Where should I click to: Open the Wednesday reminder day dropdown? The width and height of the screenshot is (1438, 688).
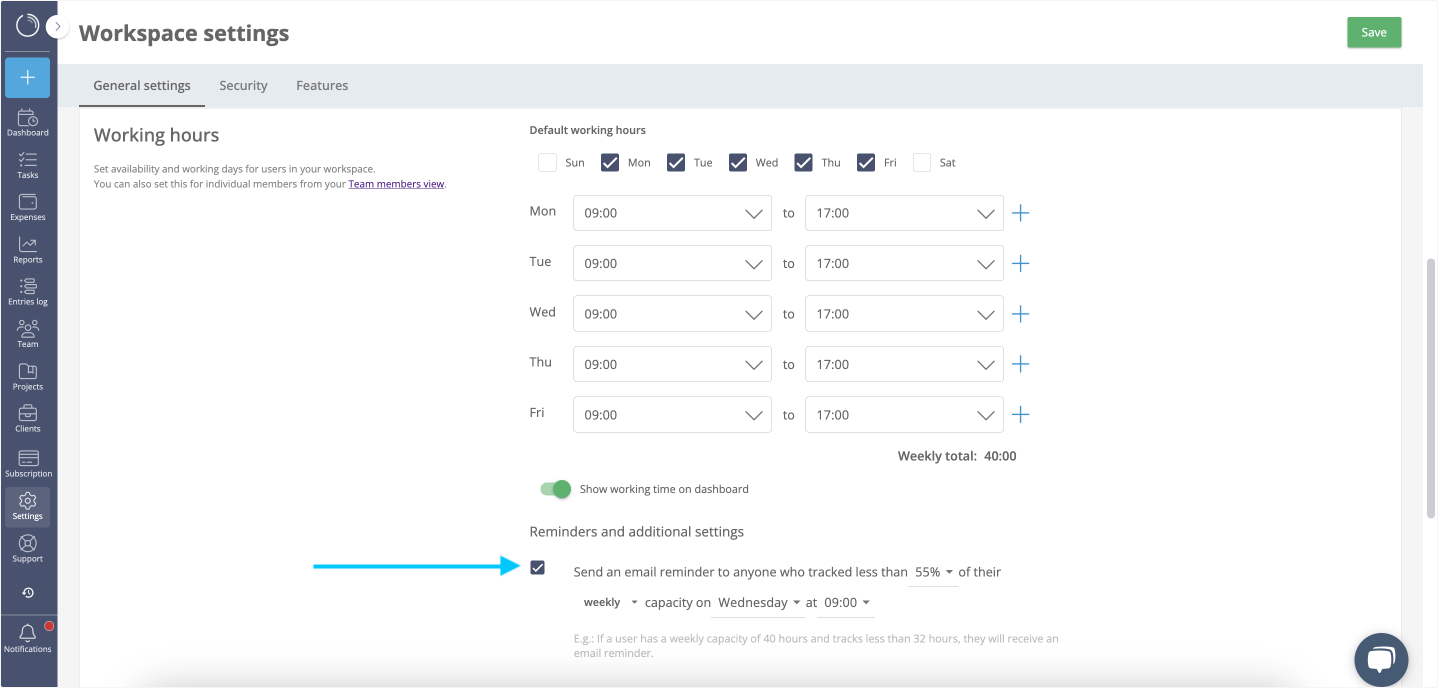[758, 602]
